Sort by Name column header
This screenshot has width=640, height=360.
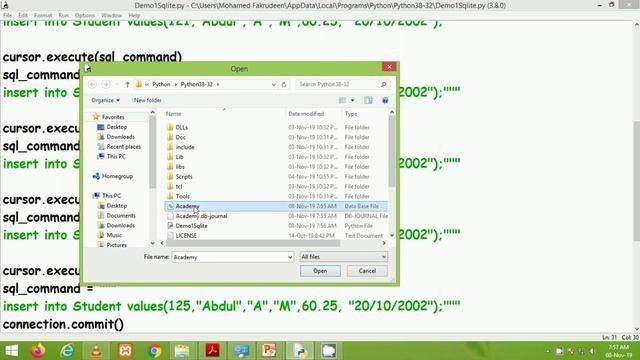pos(173,114)
